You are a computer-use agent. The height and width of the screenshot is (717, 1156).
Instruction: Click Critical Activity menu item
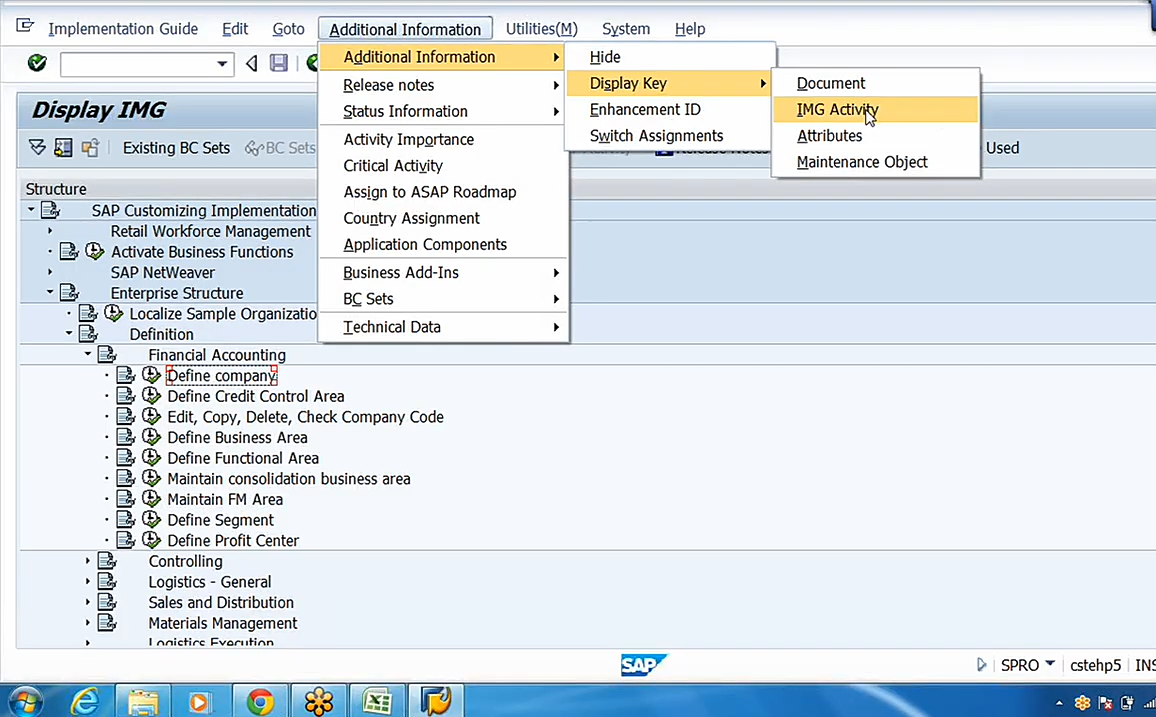[x=443, y=166]
